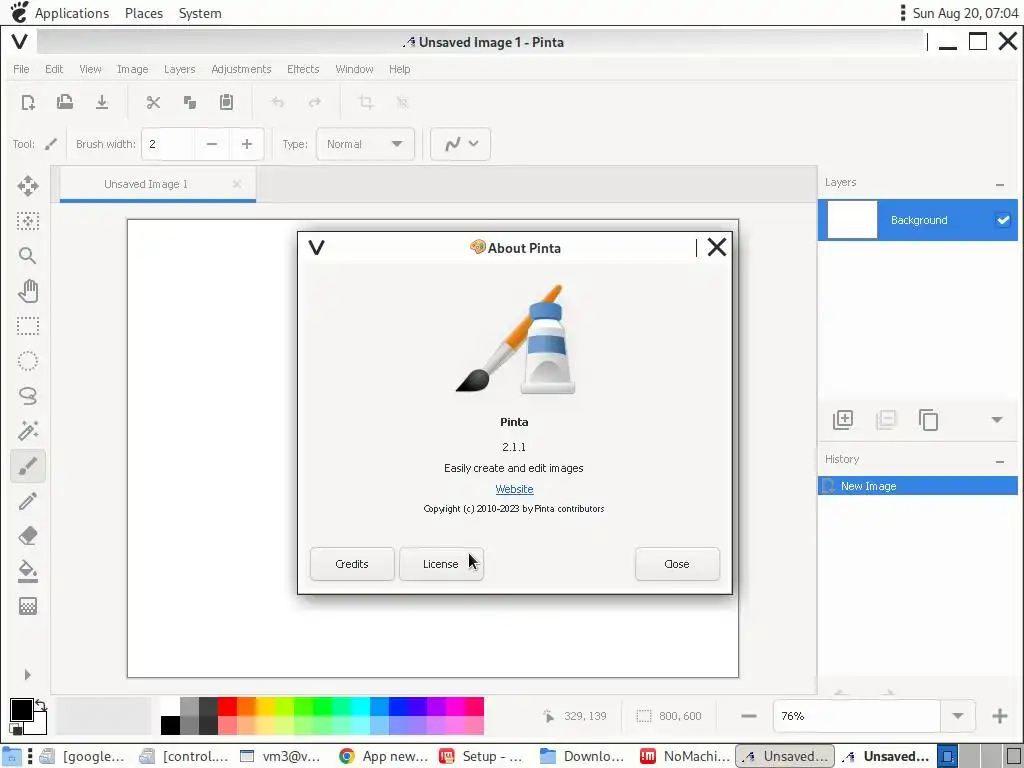Expand the layers panel more options arrow
Screen dimensions: 1024x768
pos(997,420)
